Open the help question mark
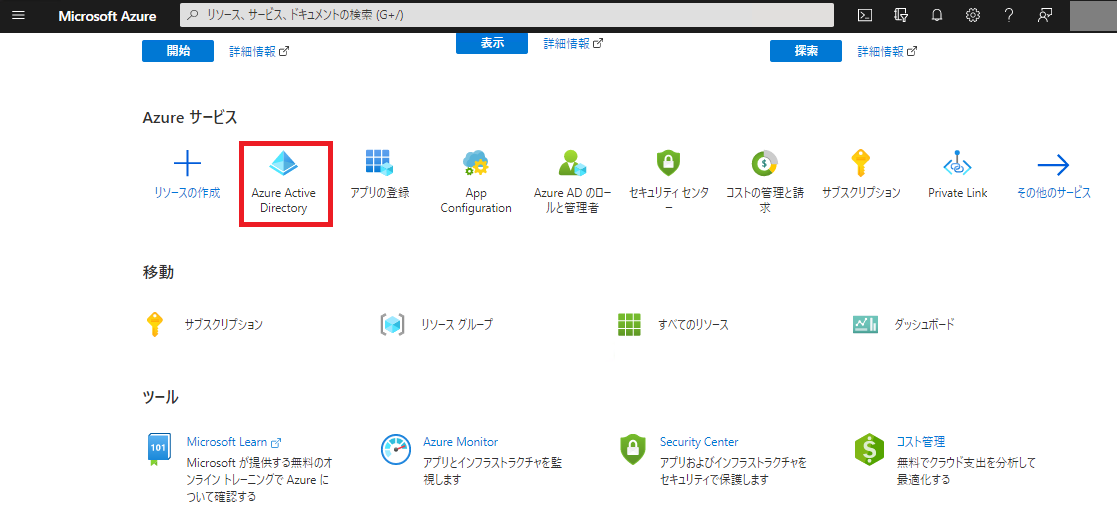This screenshot has width=1117, height=514. (x=1009, y=16)
